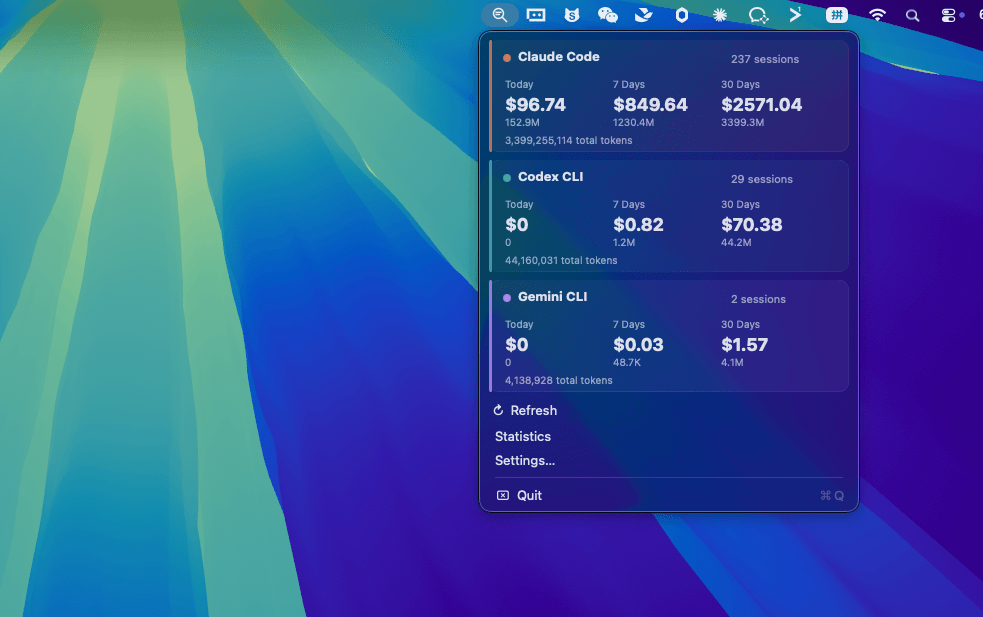
Task: Click the 30-day cost $2571.04
Action: (x=761, y=105)
